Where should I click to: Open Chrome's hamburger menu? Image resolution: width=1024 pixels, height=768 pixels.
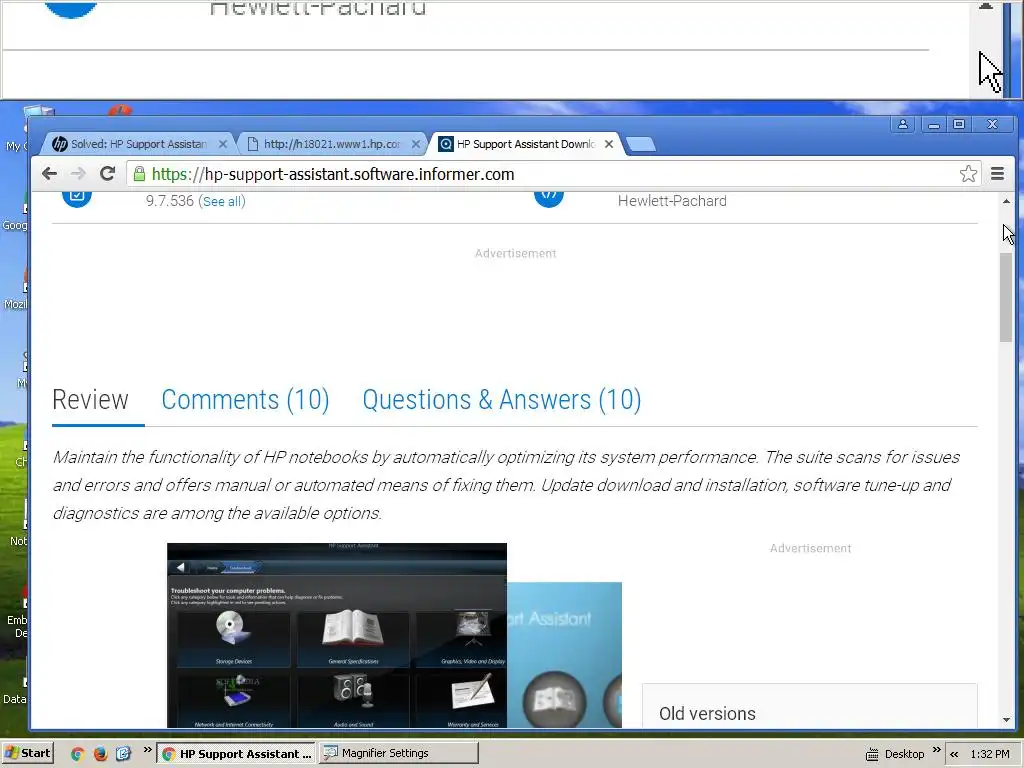(997, 174)
